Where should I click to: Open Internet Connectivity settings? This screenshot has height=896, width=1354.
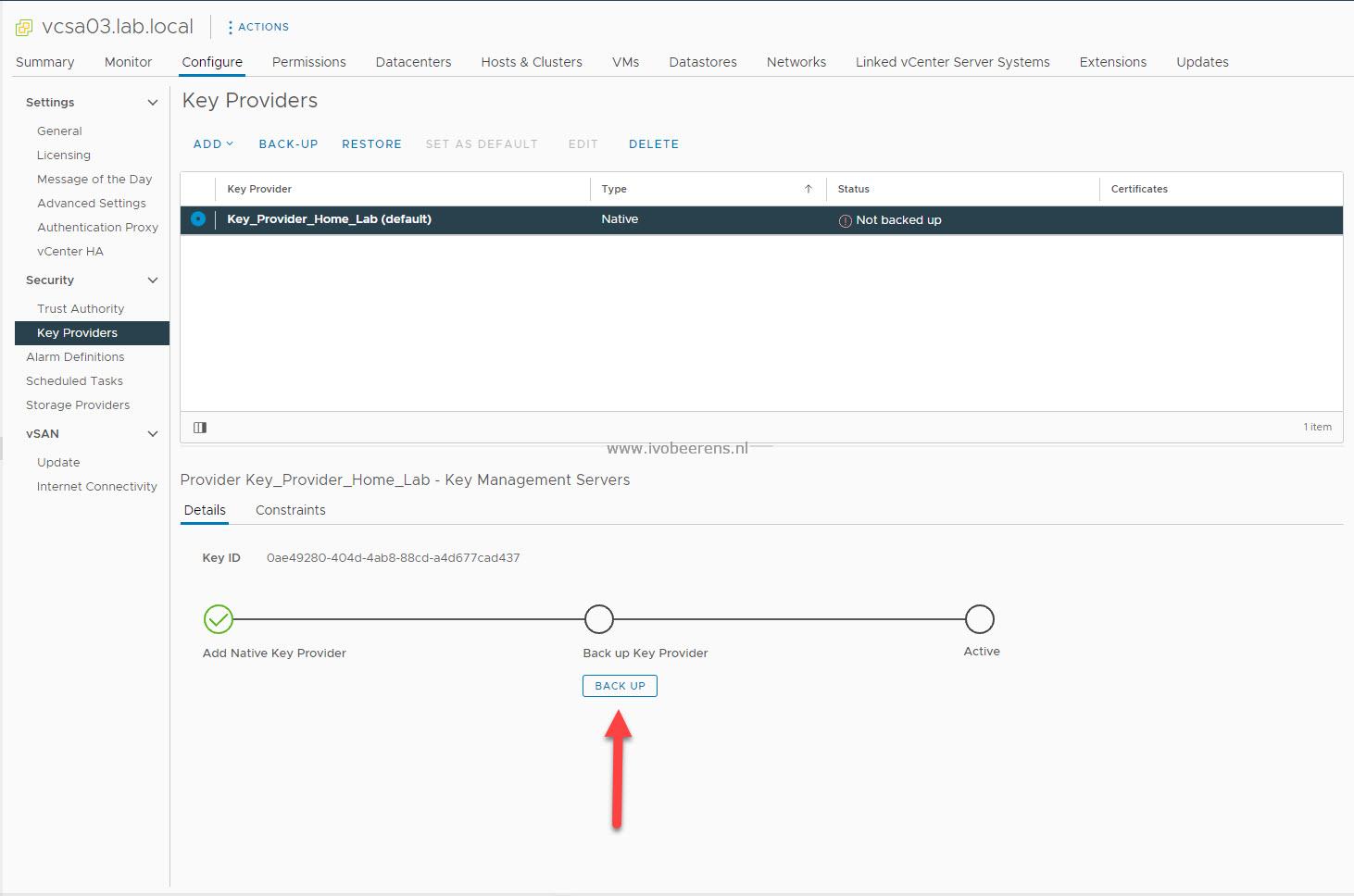97,487
